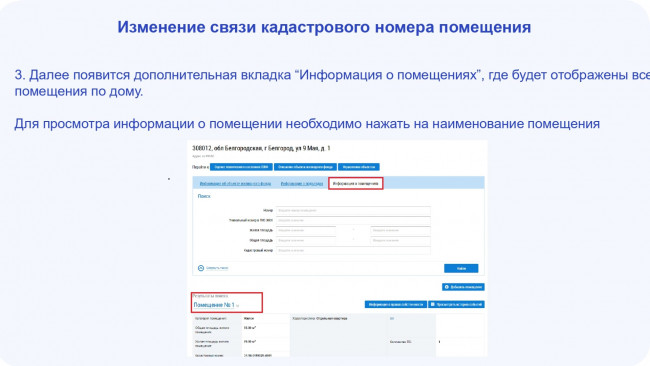The width and height of the screenshot is (650, 366).
Task: Click the collapse search text link
Action: tap(217, 268)
